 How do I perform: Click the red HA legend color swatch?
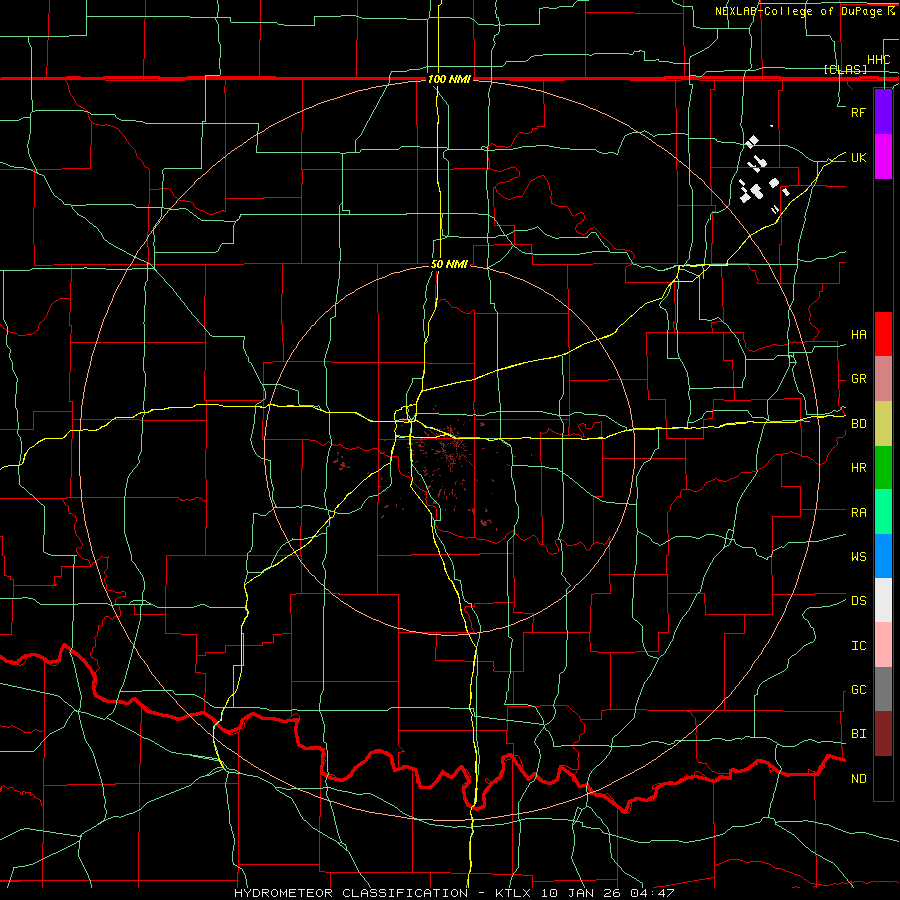(883, 334)
